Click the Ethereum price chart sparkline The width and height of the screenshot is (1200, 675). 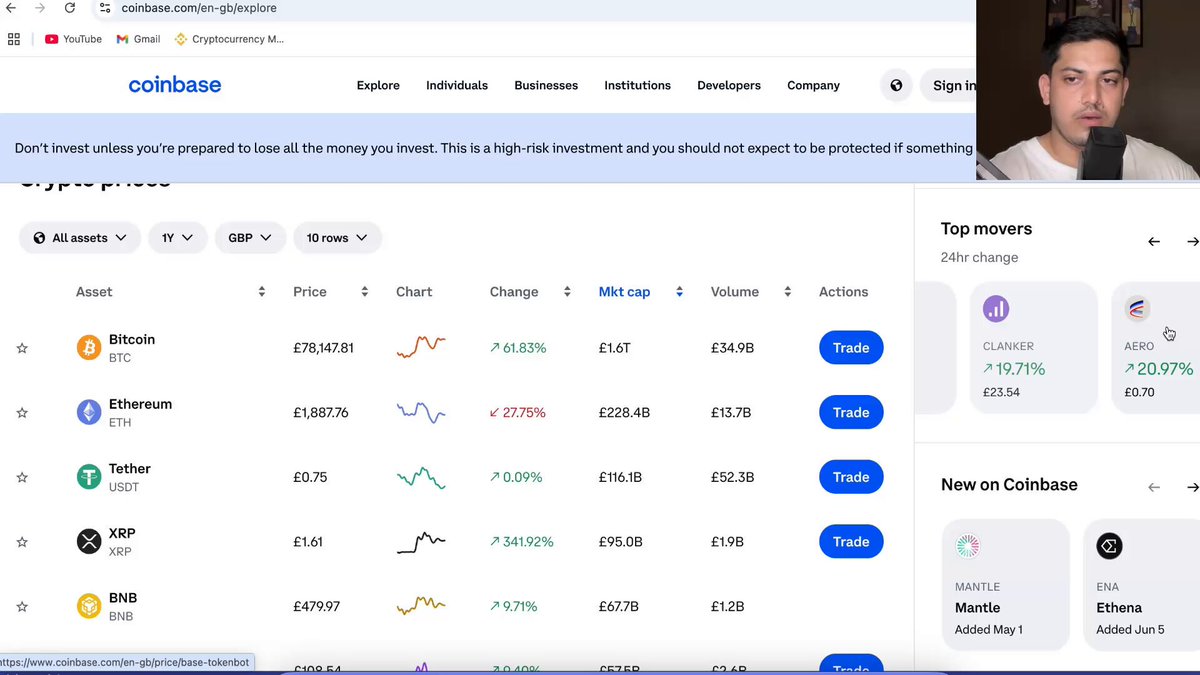click(x=421, y=412)
